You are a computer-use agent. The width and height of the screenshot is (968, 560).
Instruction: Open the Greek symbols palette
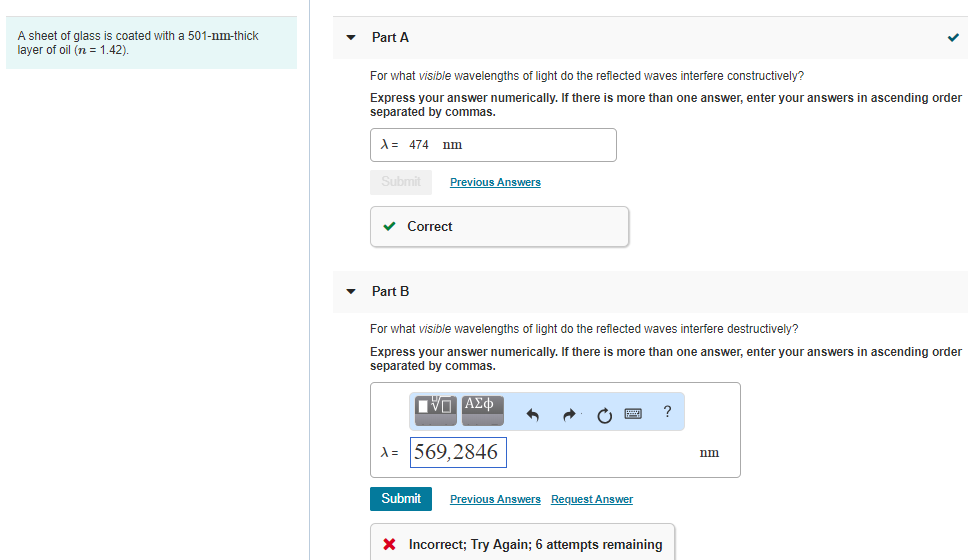(483, 411)
